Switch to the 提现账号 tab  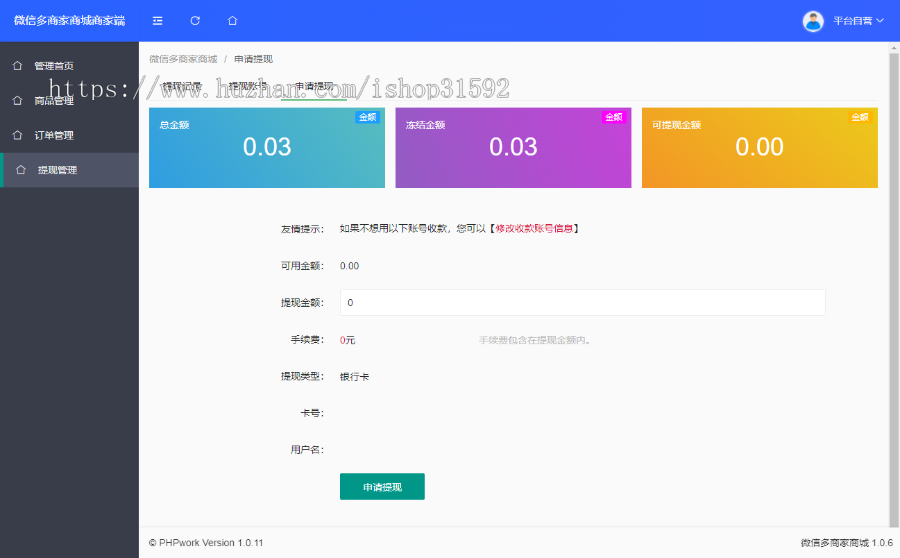point(247,87)
